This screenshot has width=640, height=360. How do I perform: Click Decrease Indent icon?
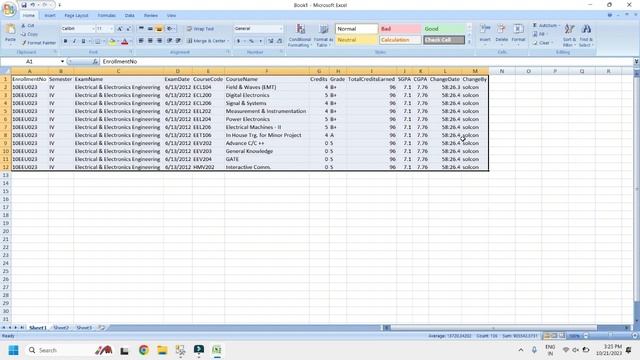(x=169, y=41)
